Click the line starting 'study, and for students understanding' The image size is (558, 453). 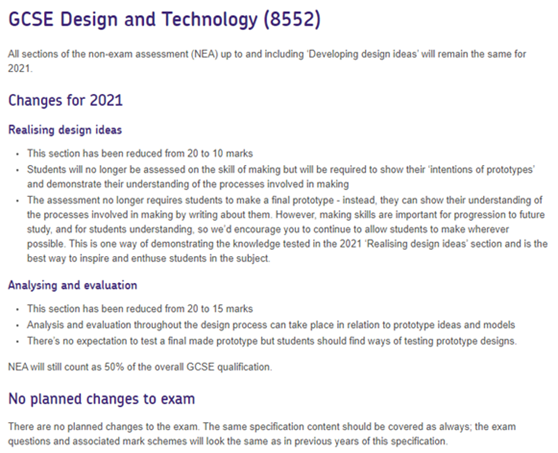pyautogui.click(x=268, y=229)
